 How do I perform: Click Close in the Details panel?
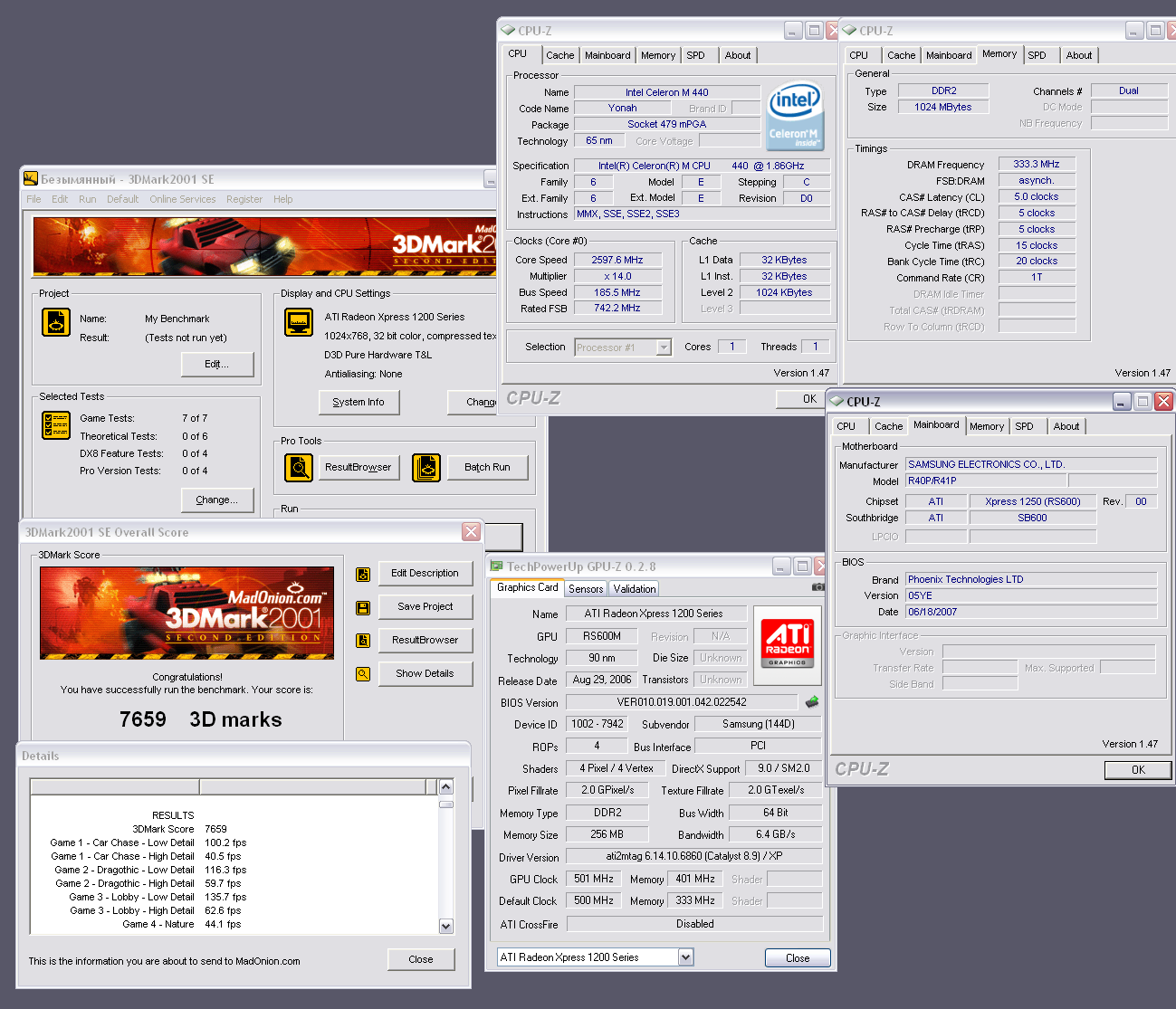(x=421, y=959)
